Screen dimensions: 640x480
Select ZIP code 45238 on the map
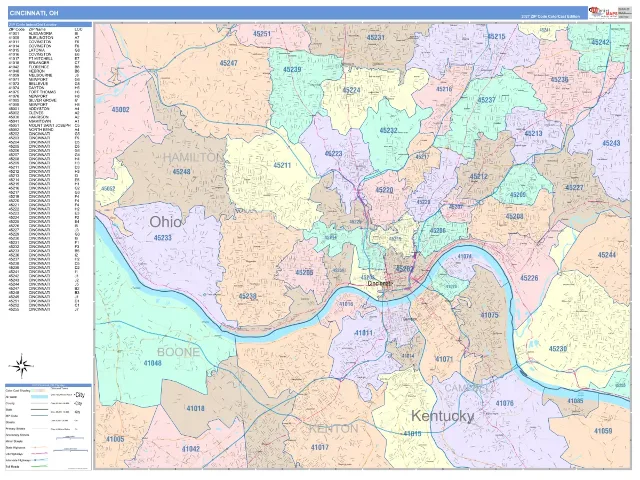[x=247, y=296]
